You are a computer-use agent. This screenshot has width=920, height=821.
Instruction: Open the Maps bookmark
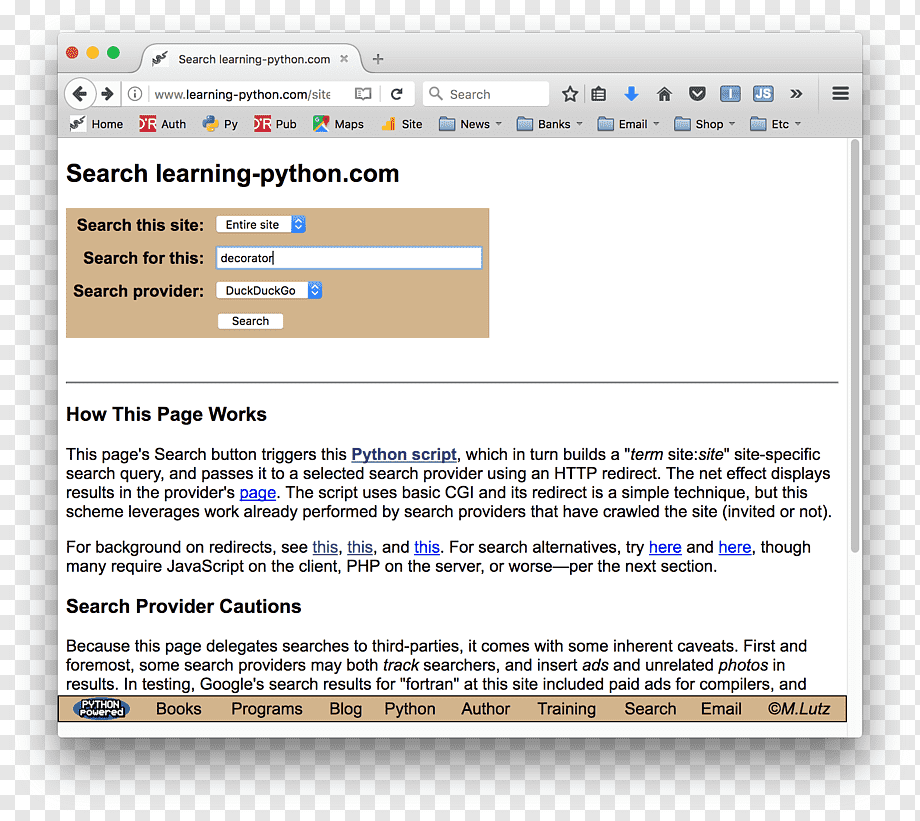click(339, 124)
